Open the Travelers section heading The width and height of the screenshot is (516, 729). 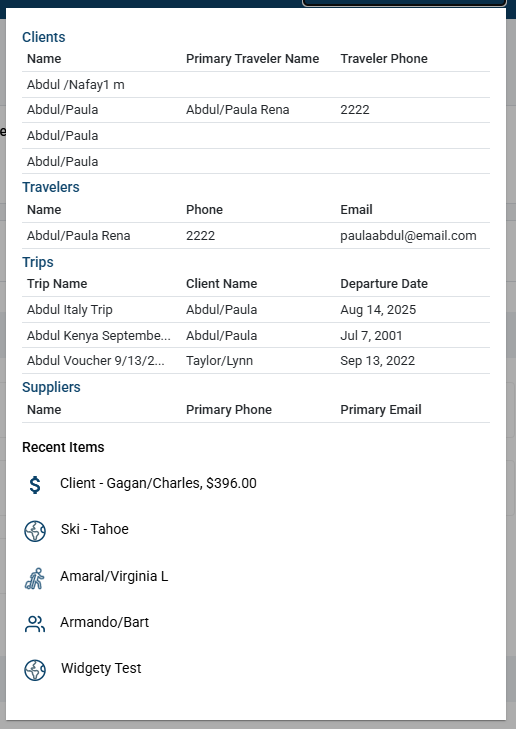click(51, 187)
